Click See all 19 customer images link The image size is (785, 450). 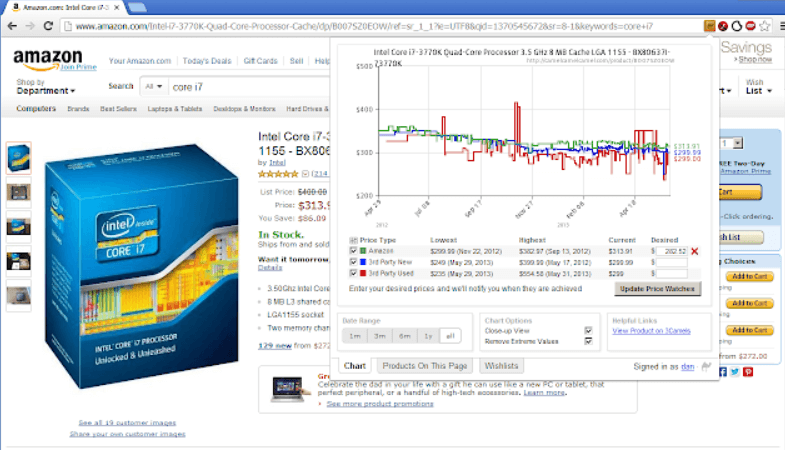pyautogui.click(x=127, y=422)
